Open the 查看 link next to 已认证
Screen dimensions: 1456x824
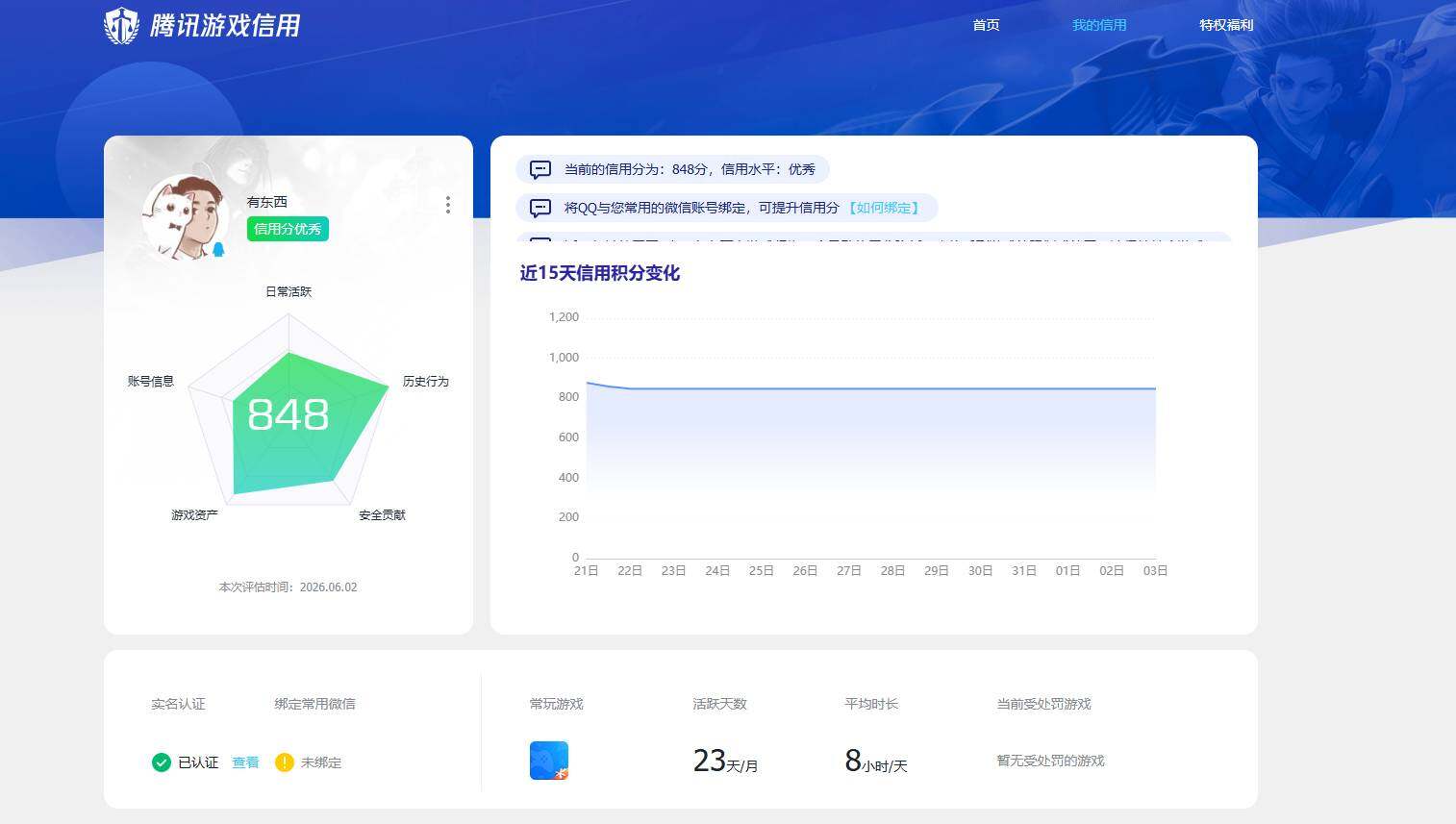245,762
